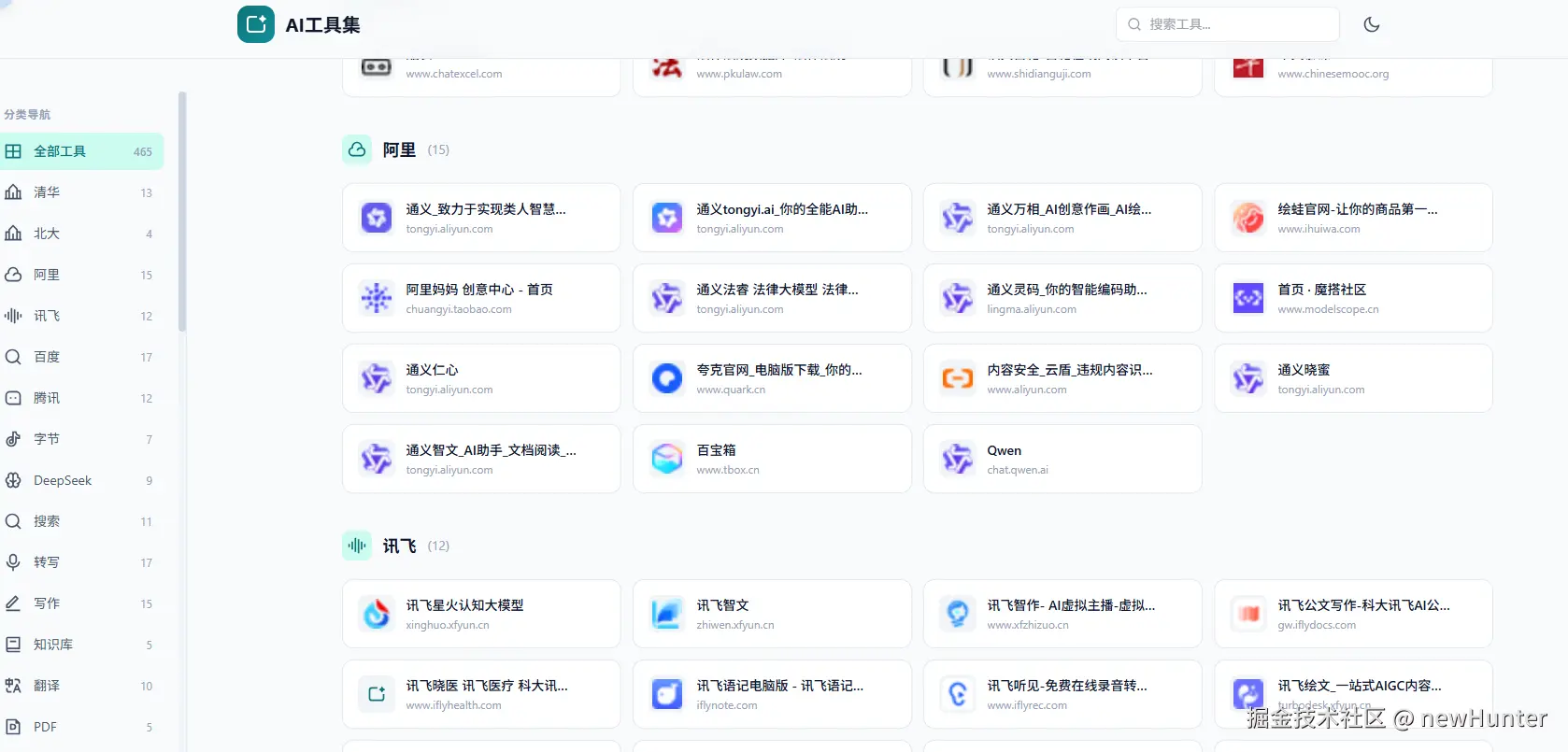The image size is (1568, 752).
Task: Click the 写作 pencil icon
Action: (13, 603)
